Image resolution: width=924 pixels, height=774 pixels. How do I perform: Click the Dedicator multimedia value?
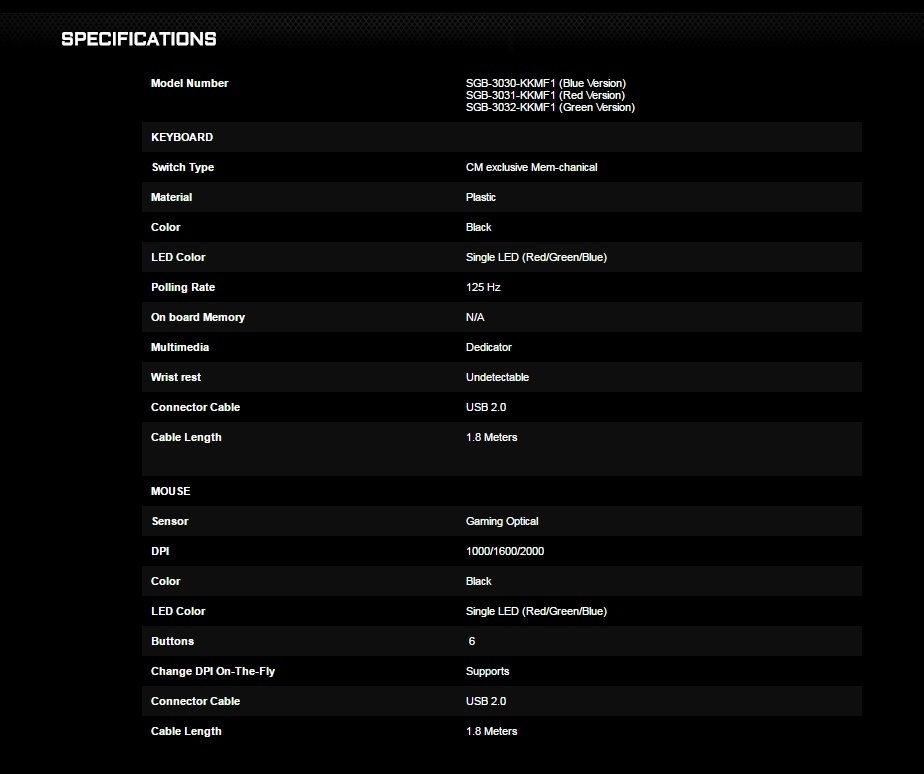489,347
